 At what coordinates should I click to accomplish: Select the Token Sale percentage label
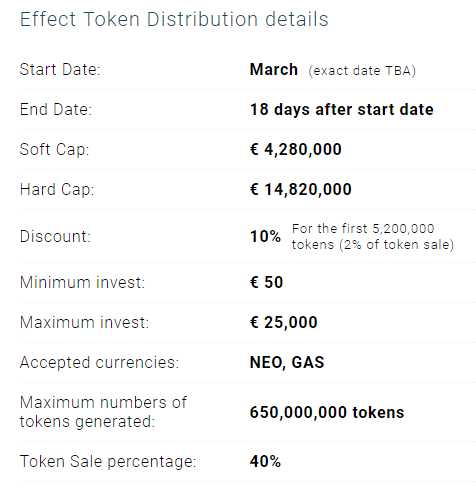click(x=108, y=462)
